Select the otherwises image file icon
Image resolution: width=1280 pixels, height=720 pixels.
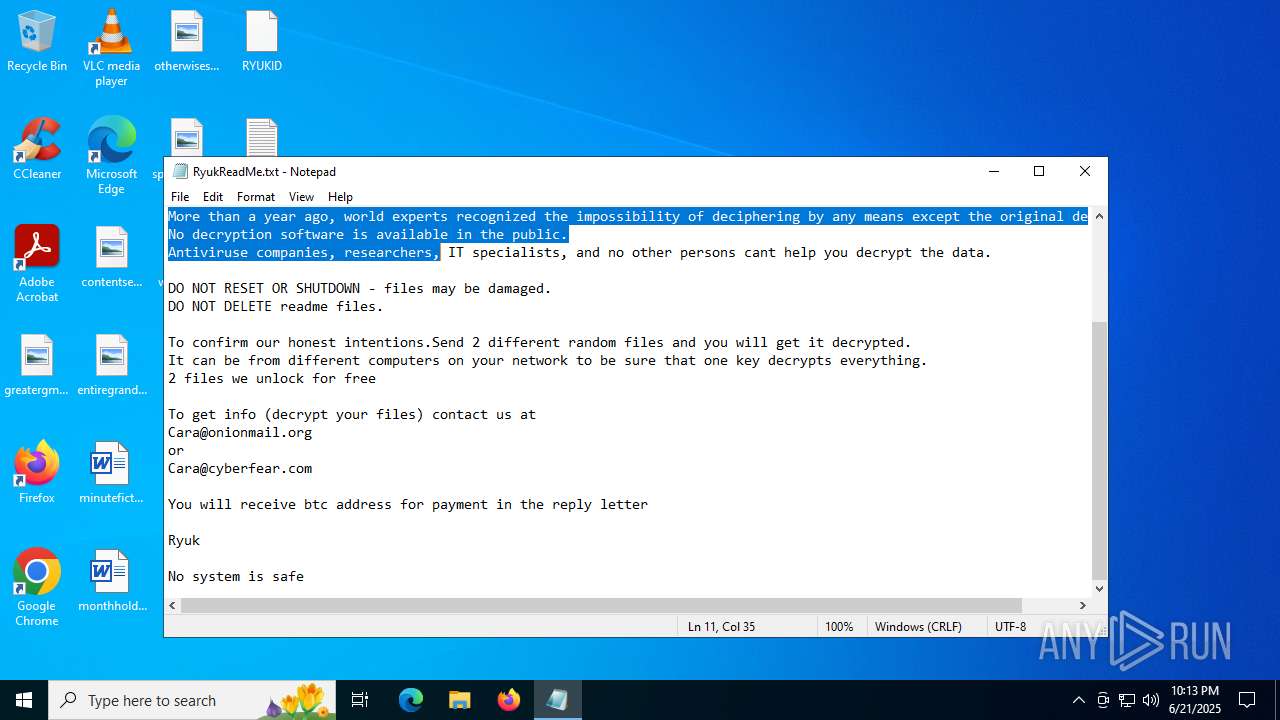point(186,42)
